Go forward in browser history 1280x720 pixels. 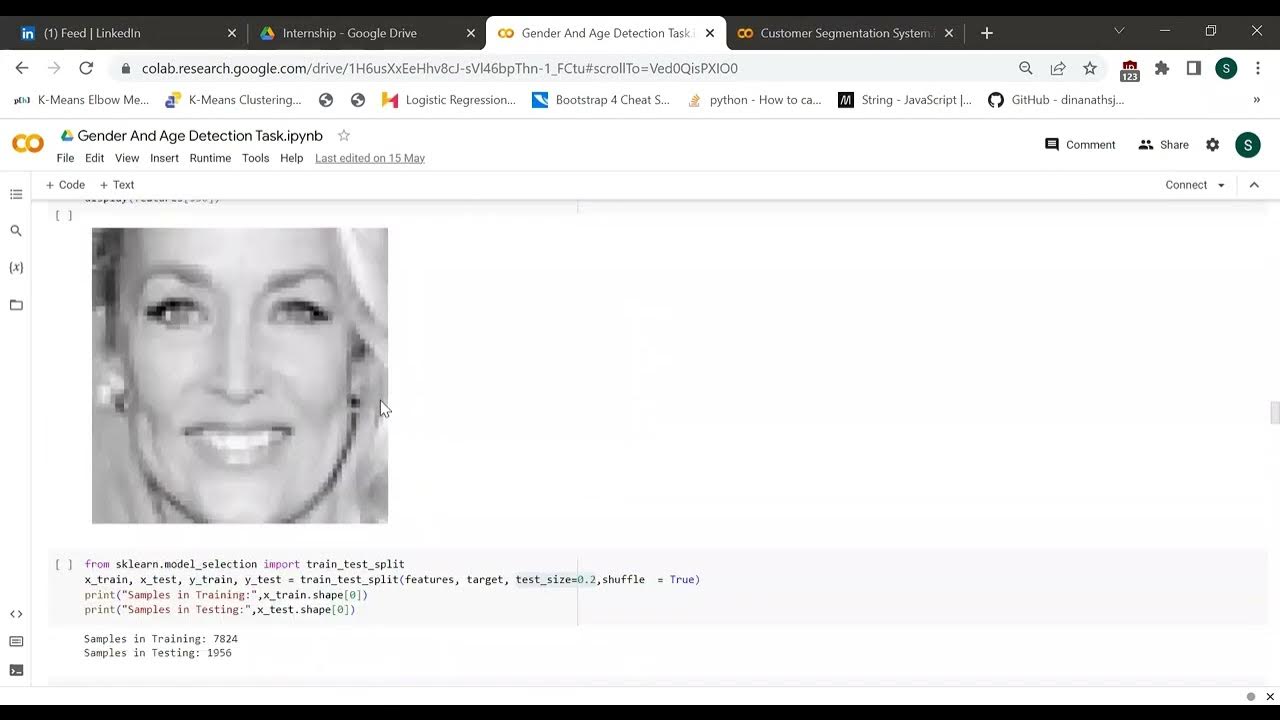pos(54,68)
